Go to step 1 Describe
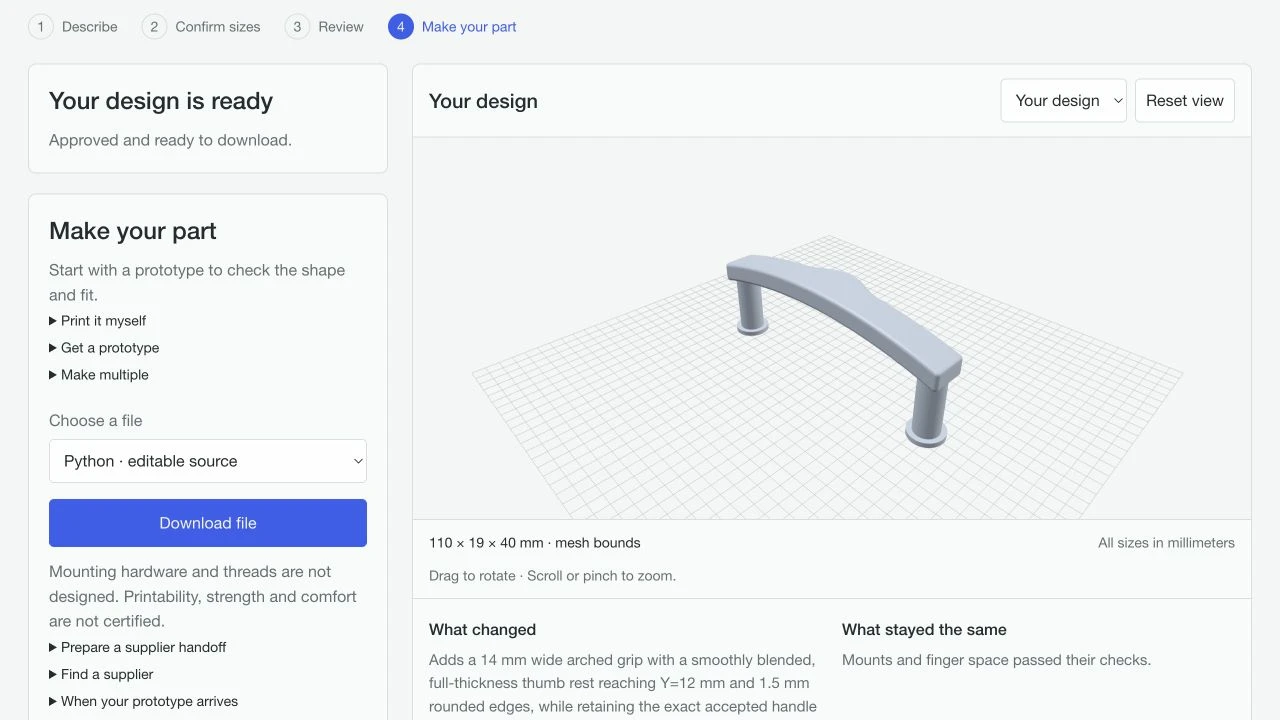 point(73,27)
